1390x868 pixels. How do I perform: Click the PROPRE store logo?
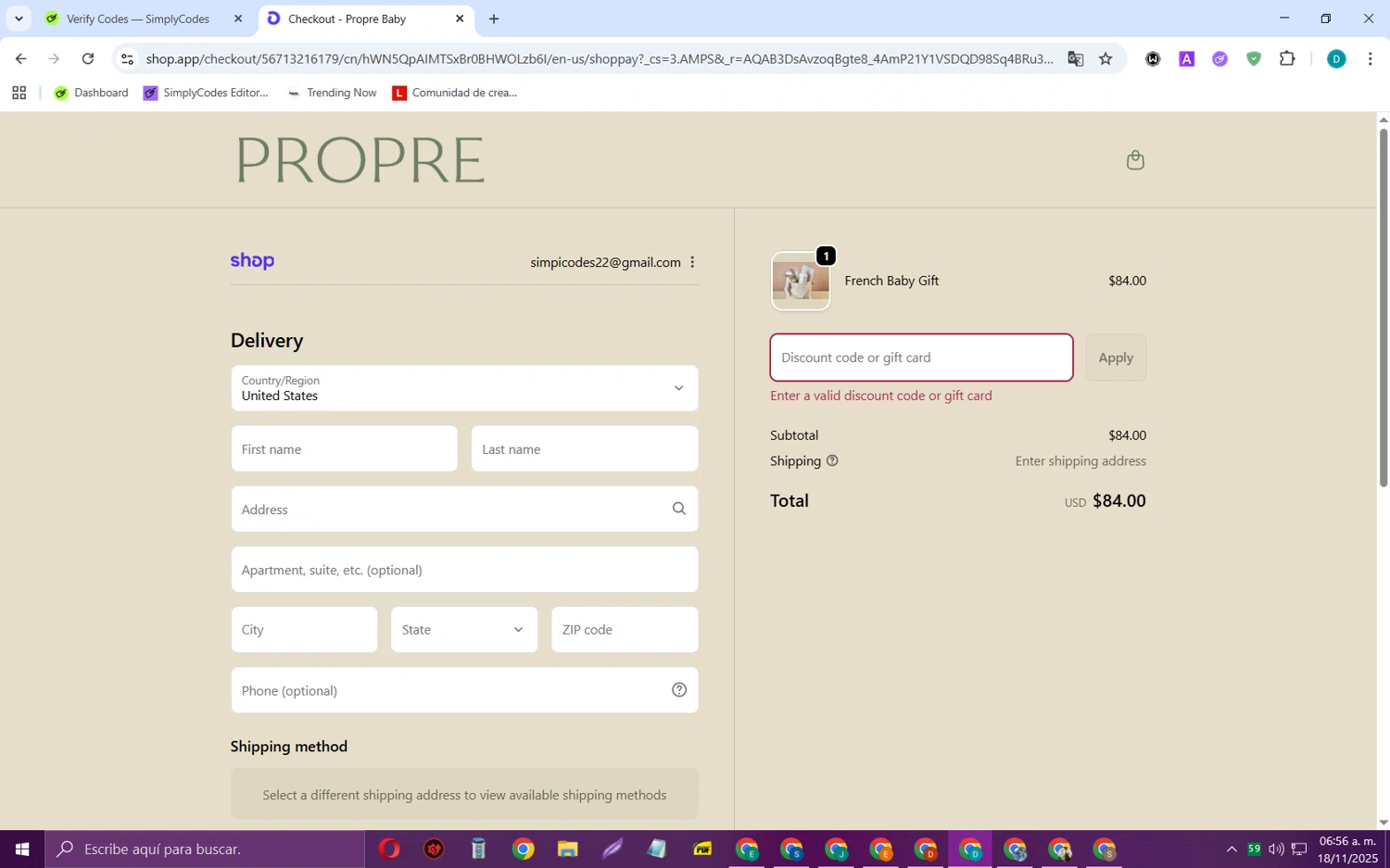(360, 160)
